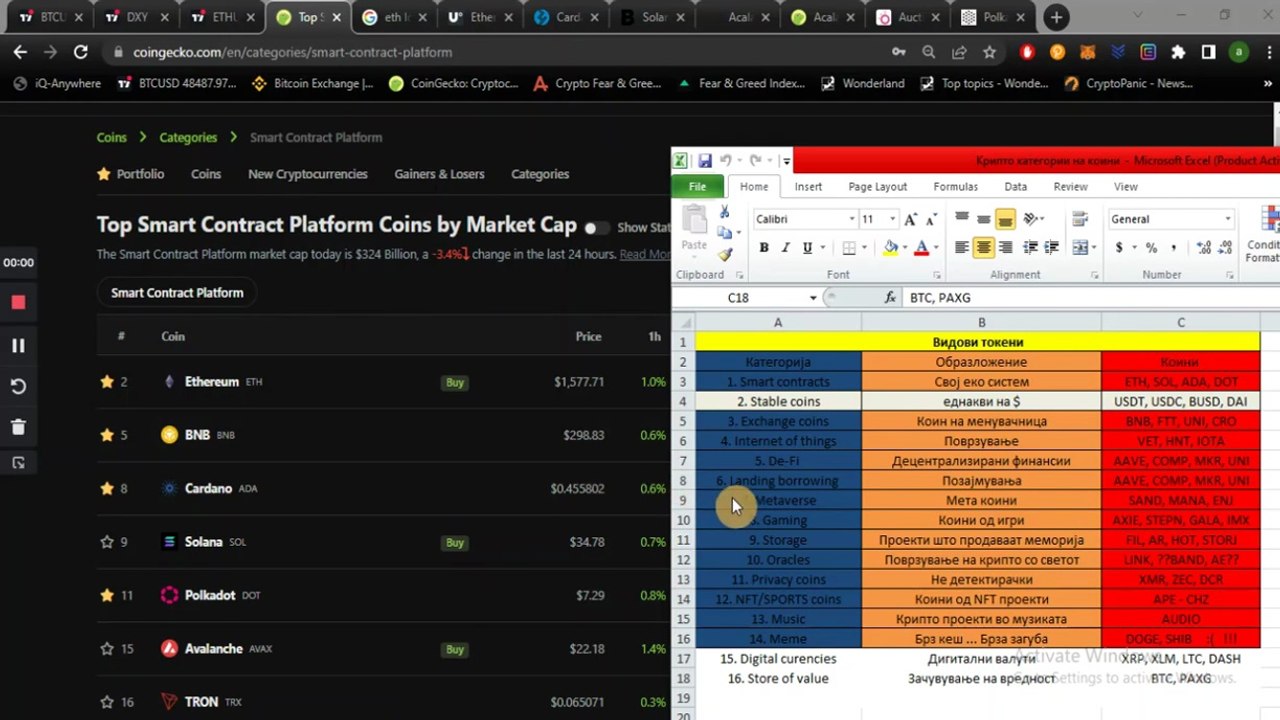Open the MetaMask fox extension
Image resolution: width=1280 pixels, height=720 pixels.
1088,52
